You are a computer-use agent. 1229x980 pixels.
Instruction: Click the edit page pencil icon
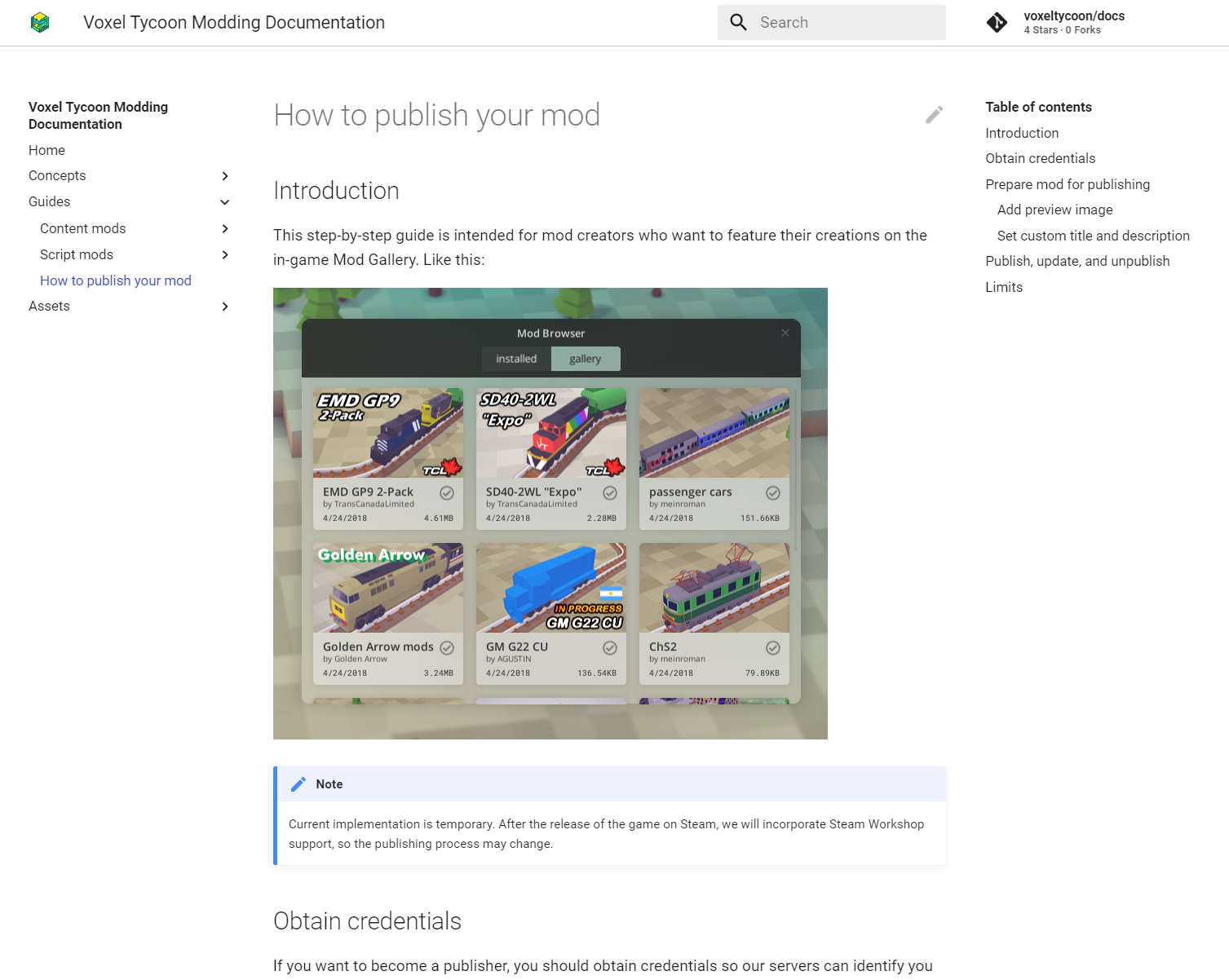point(935,115)
